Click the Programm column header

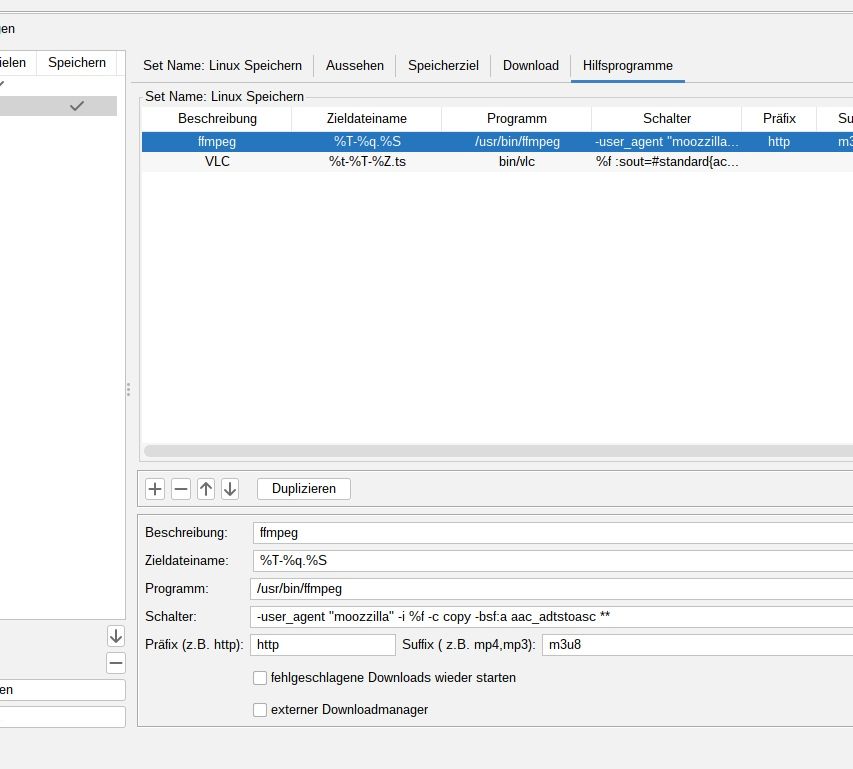(x=517, y=119)
